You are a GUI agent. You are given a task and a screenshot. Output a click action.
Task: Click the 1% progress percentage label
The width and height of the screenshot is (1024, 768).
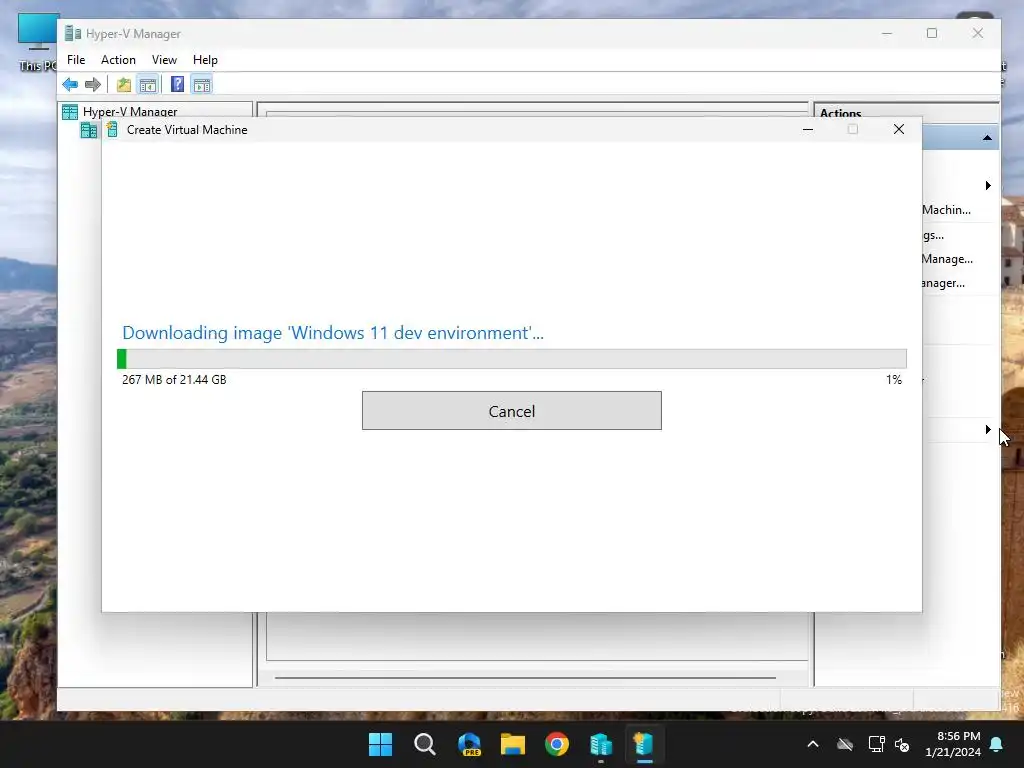(x=893, y=379)
